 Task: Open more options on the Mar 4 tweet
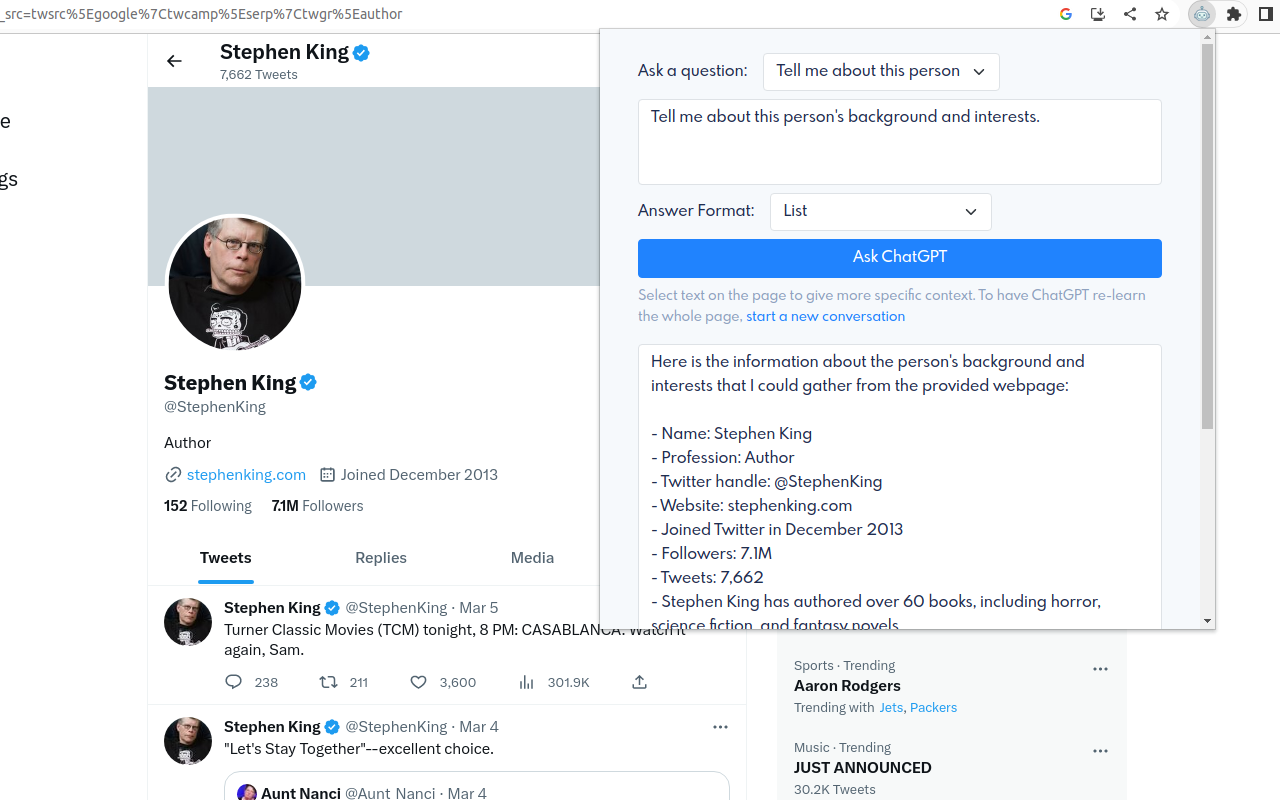720,727
